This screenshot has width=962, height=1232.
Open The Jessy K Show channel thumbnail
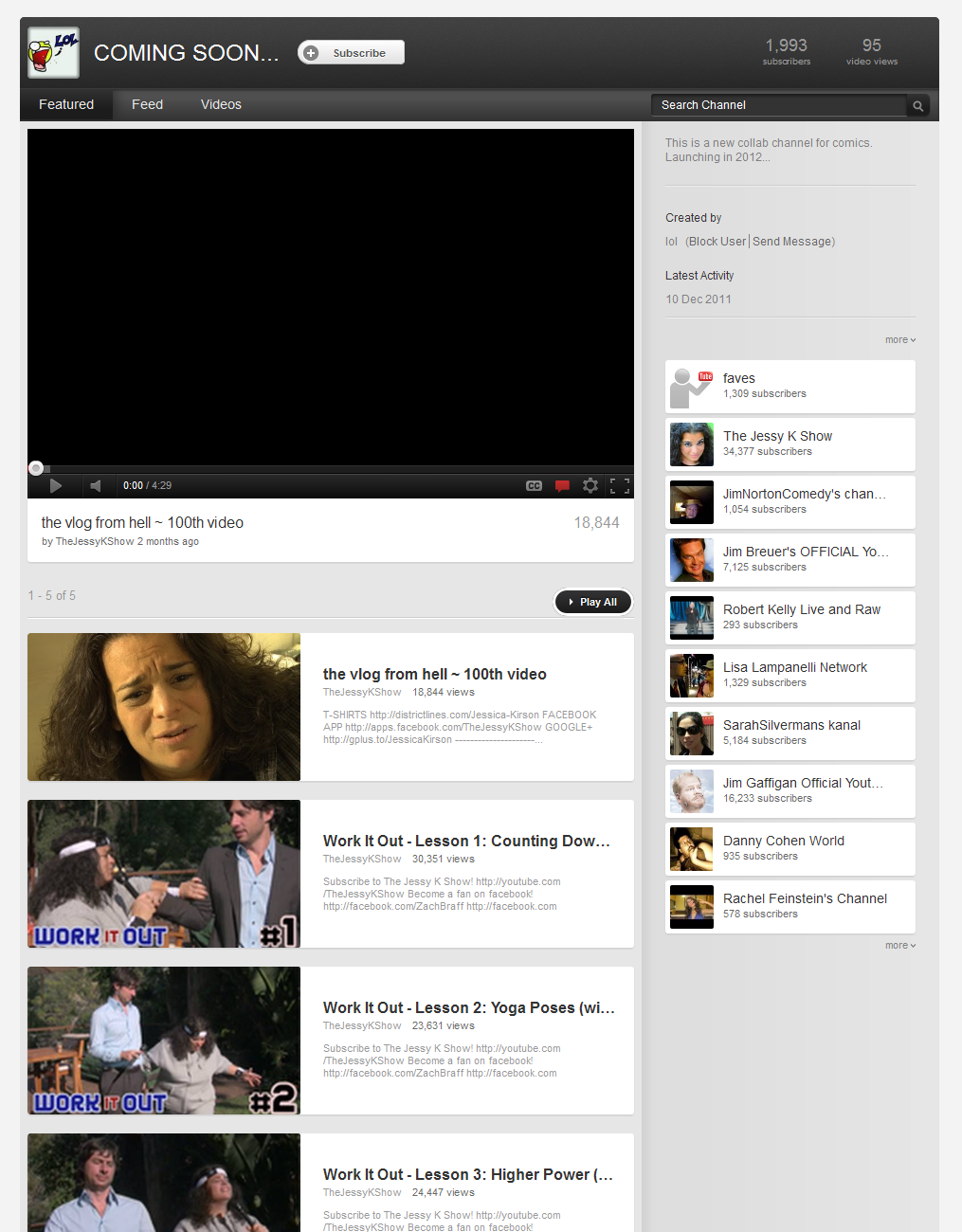(691, 444)
